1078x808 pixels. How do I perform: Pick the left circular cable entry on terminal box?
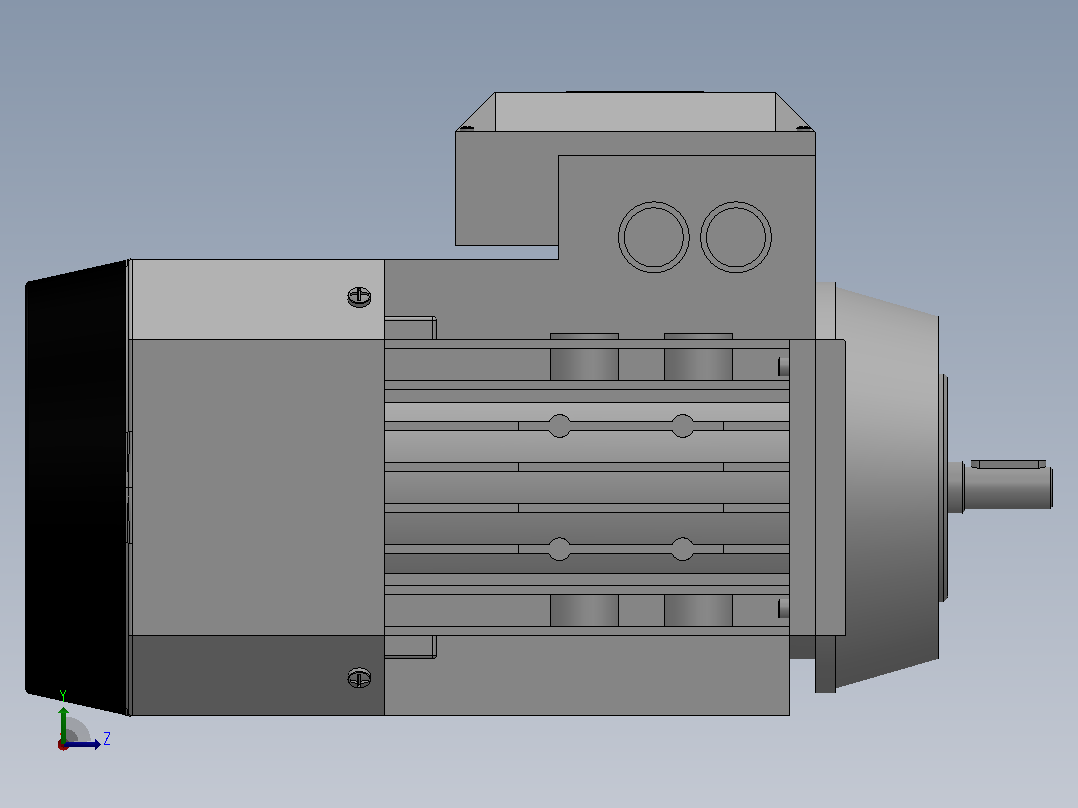coord(653,237)
